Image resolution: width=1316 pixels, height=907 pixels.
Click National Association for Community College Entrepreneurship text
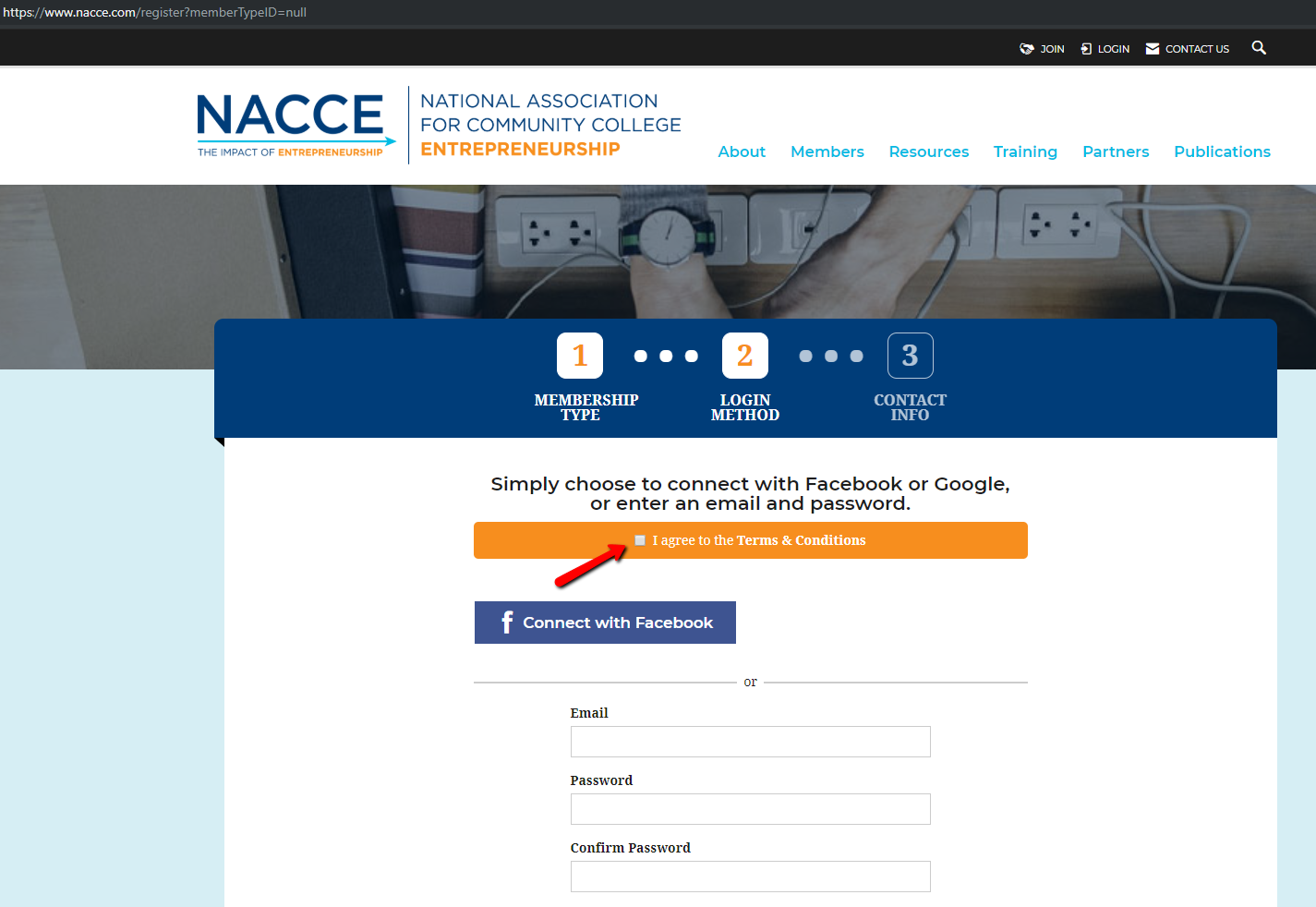coord(550,125)
